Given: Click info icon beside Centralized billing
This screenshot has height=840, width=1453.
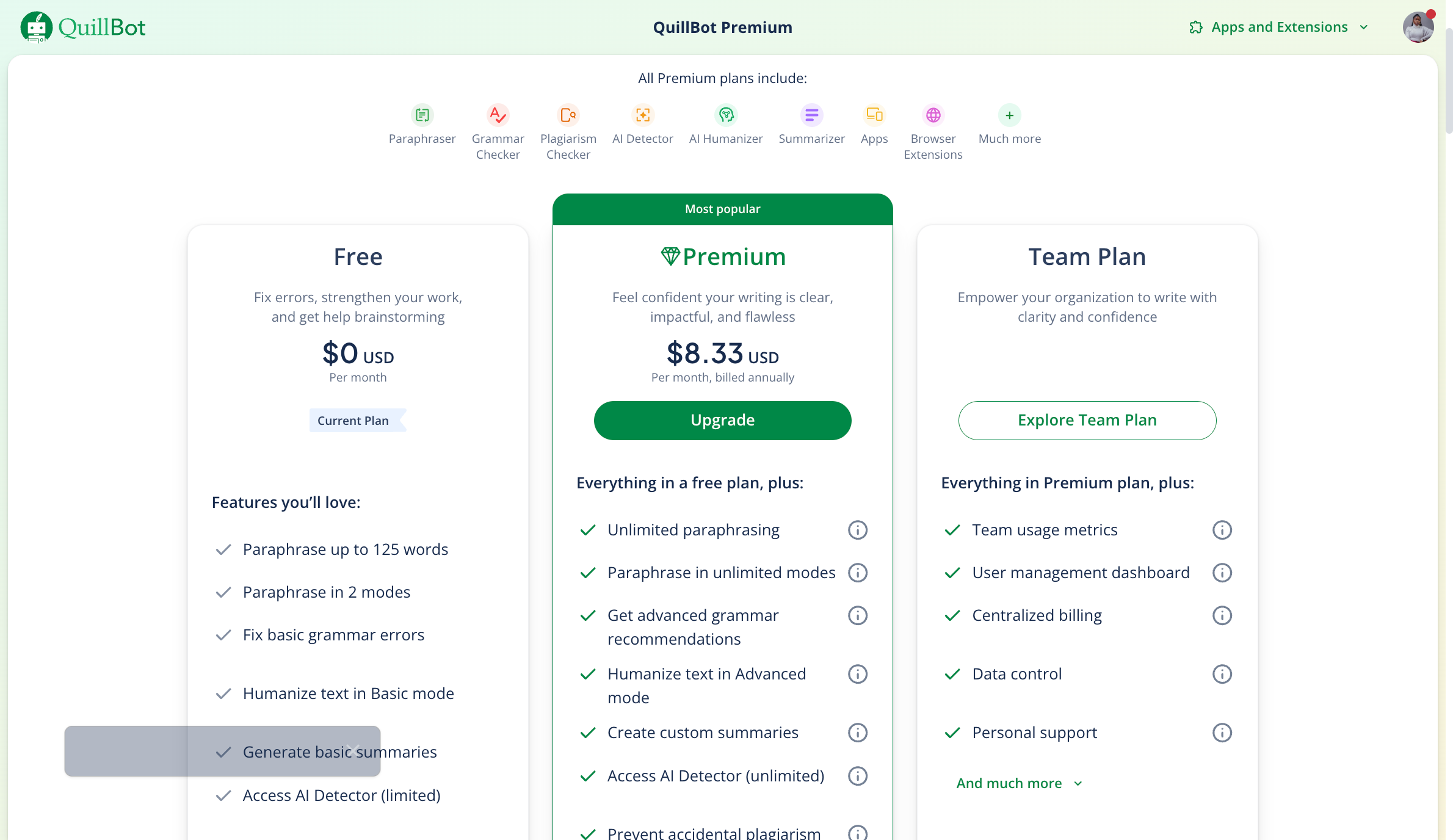Looking at the screenshot, I should [x=1222, y=615].
